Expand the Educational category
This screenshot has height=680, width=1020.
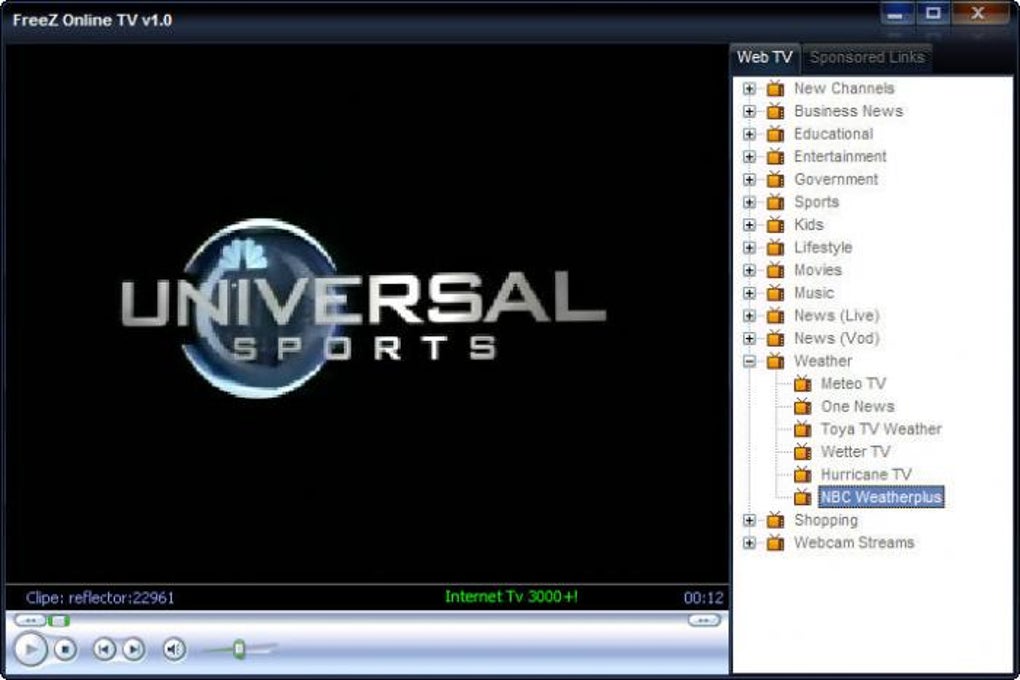[749, 135]
